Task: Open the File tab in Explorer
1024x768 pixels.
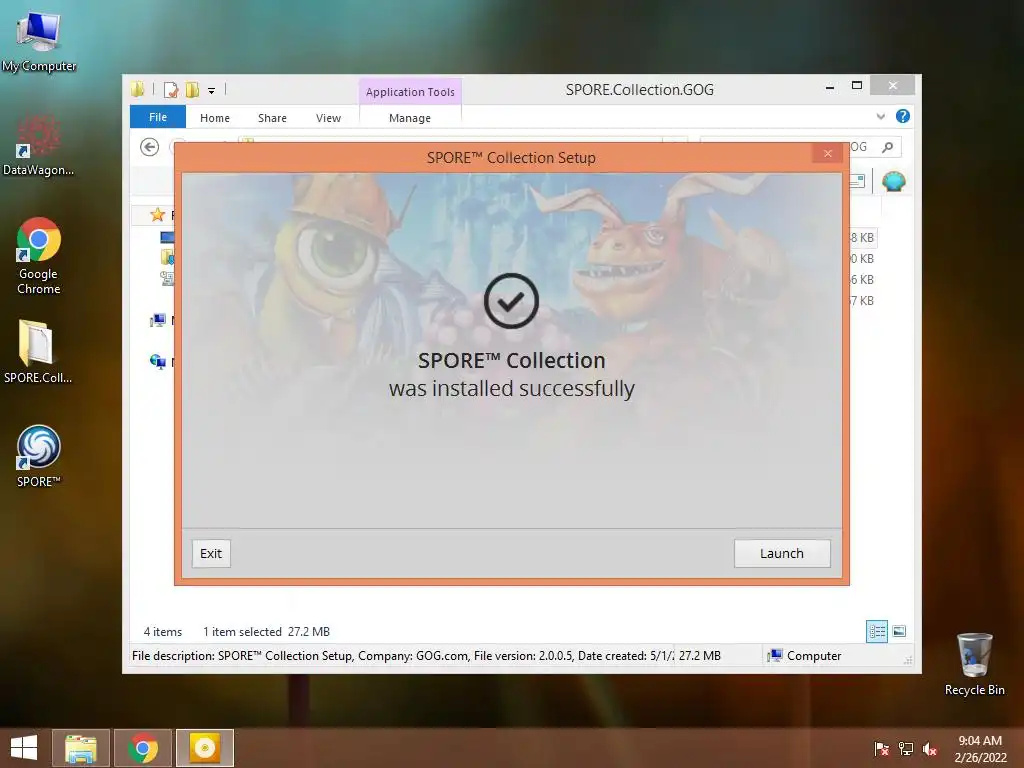Action: click(x=158, y=117)
